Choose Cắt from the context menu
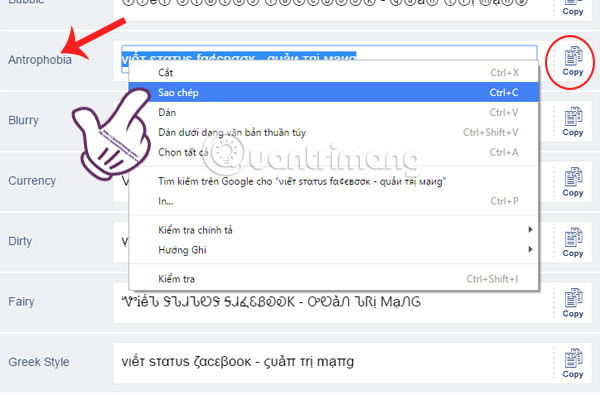 (334, 72)
